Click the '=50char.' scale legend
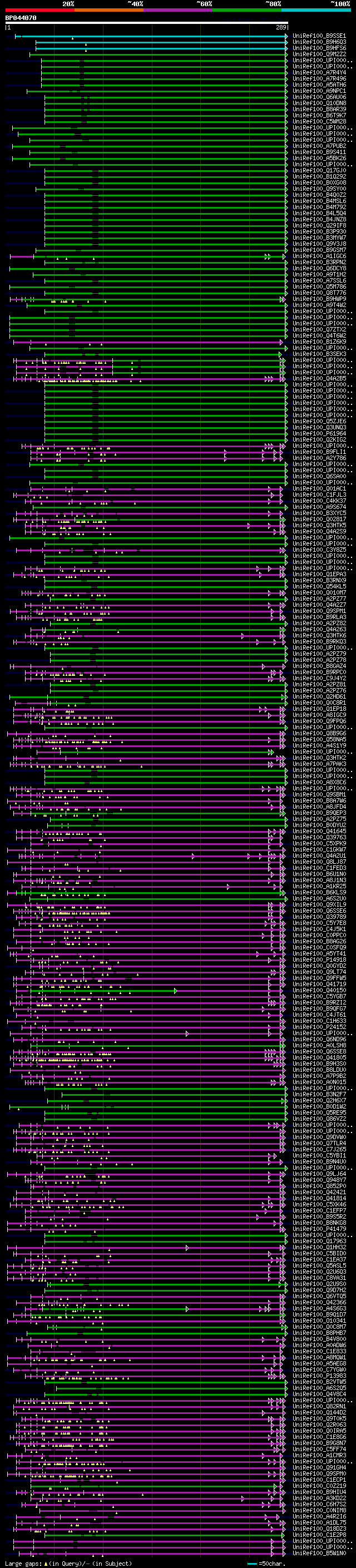 pyautogui.click(x=266, y=1564)
